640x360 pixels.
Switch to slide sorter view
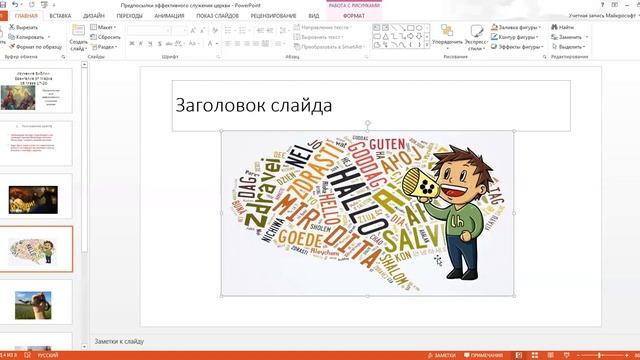click(535, 356)
